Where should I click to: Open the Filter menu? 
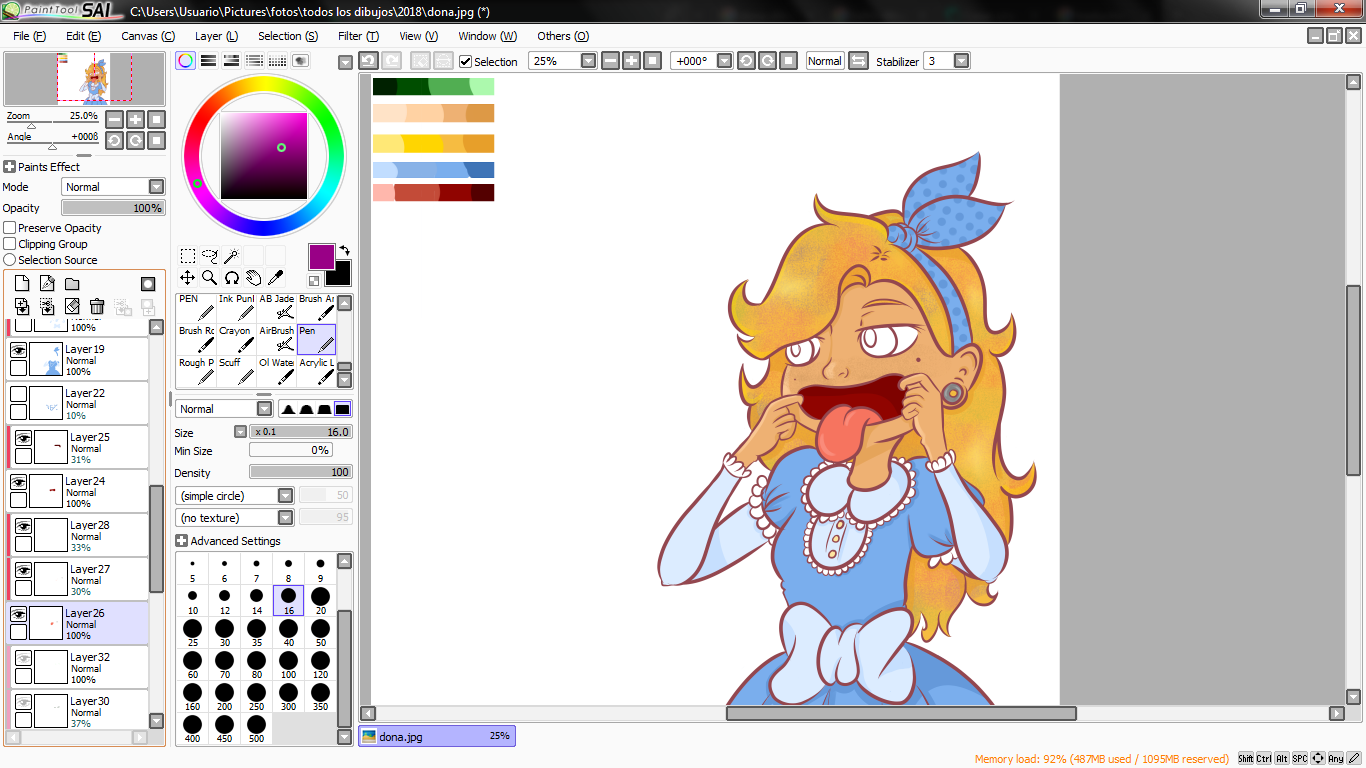click(x=357, y=36)
